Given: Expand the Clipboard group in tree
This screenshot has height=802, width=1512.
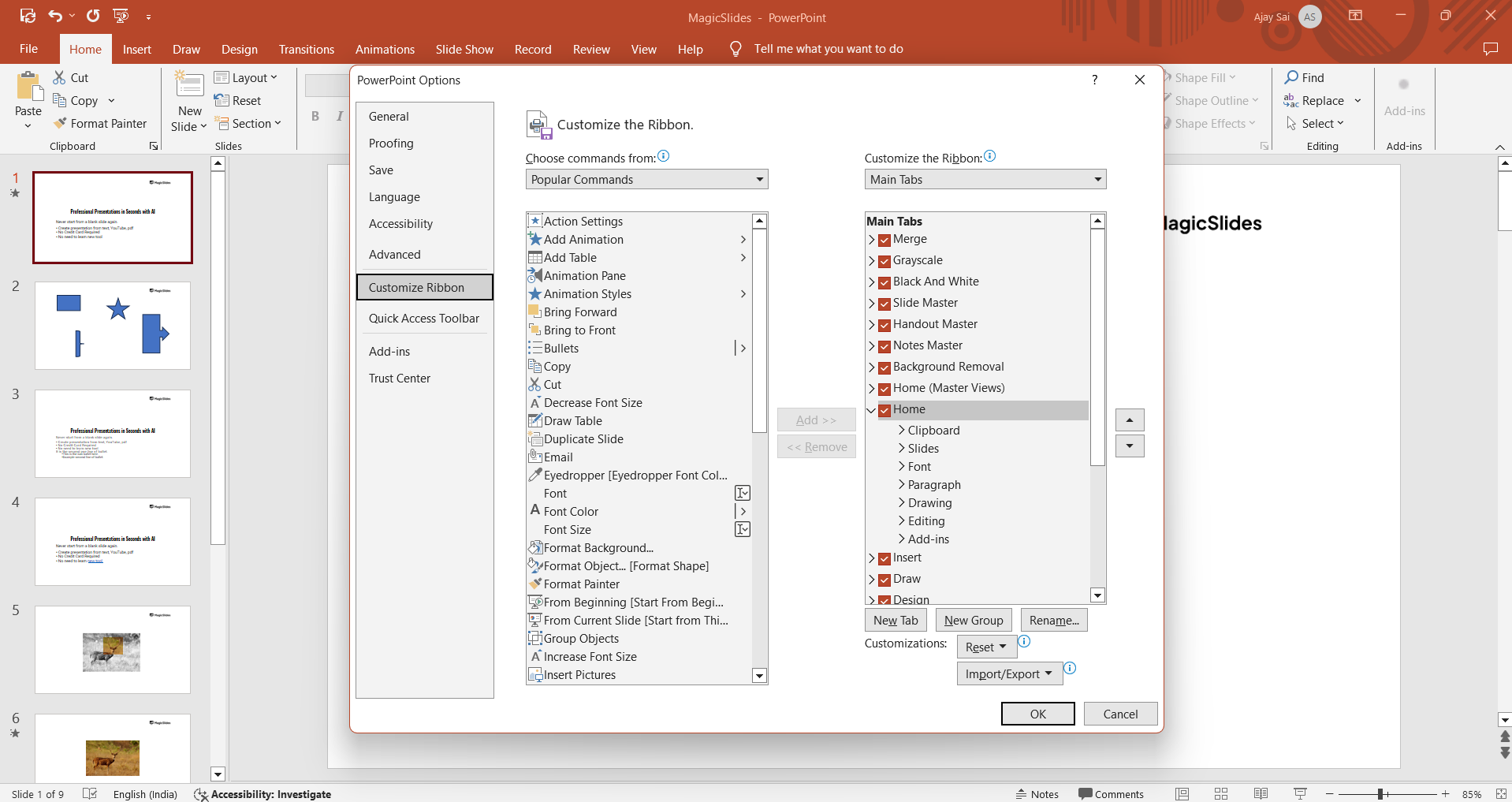Looking at the screenshot, I should (x=902, y=431).
